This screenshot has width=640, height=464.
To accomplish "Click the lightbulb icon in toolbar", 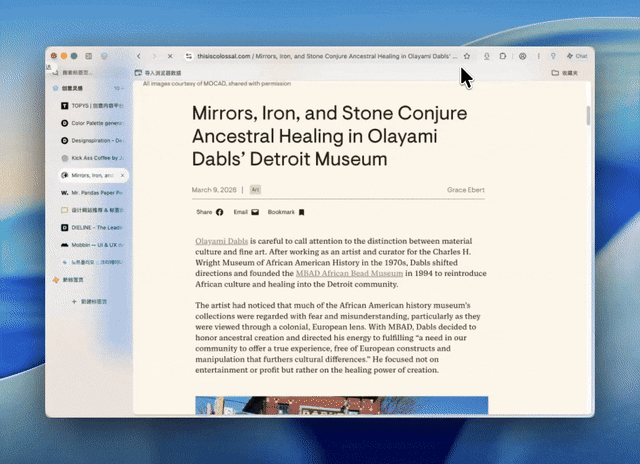I will coord(553,56).
